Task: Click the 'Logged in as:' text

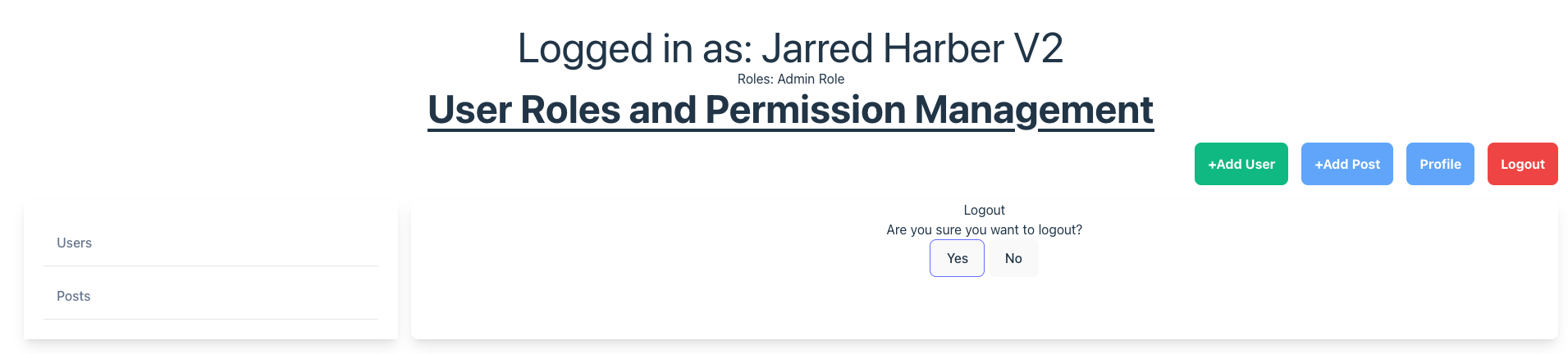Action: tap(635, 48)
